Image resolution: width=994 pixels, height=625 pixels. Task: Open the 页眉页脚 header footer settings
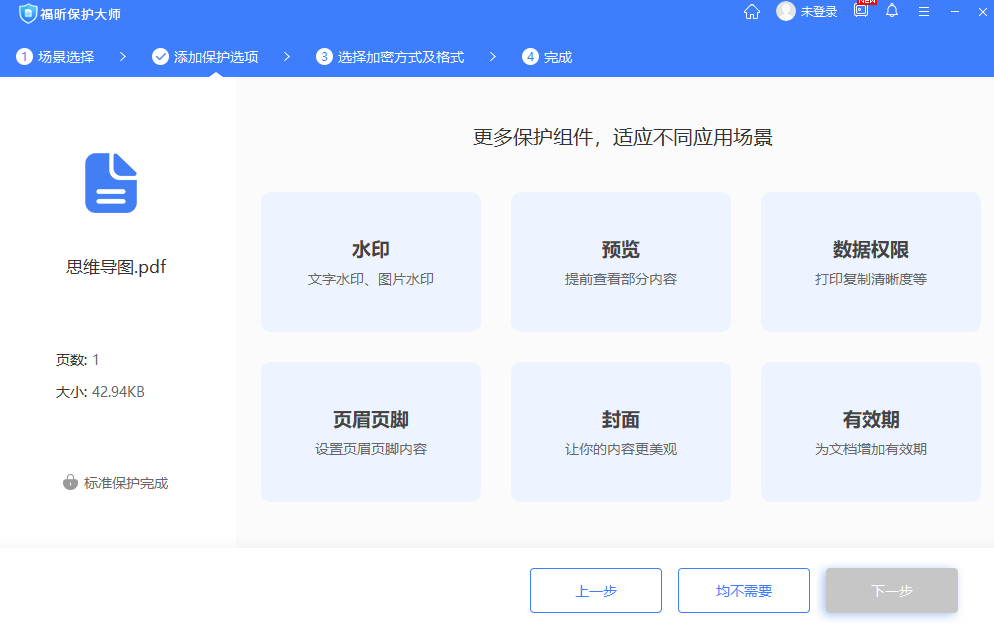pos(370,431)
